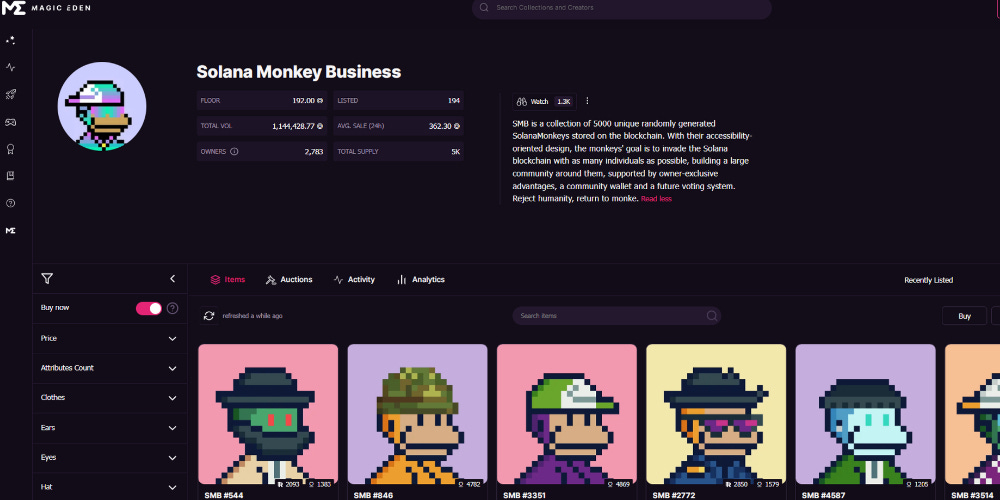Expand the Hat filter
The width and height of the screenshot is (1000, 500).
110,487
